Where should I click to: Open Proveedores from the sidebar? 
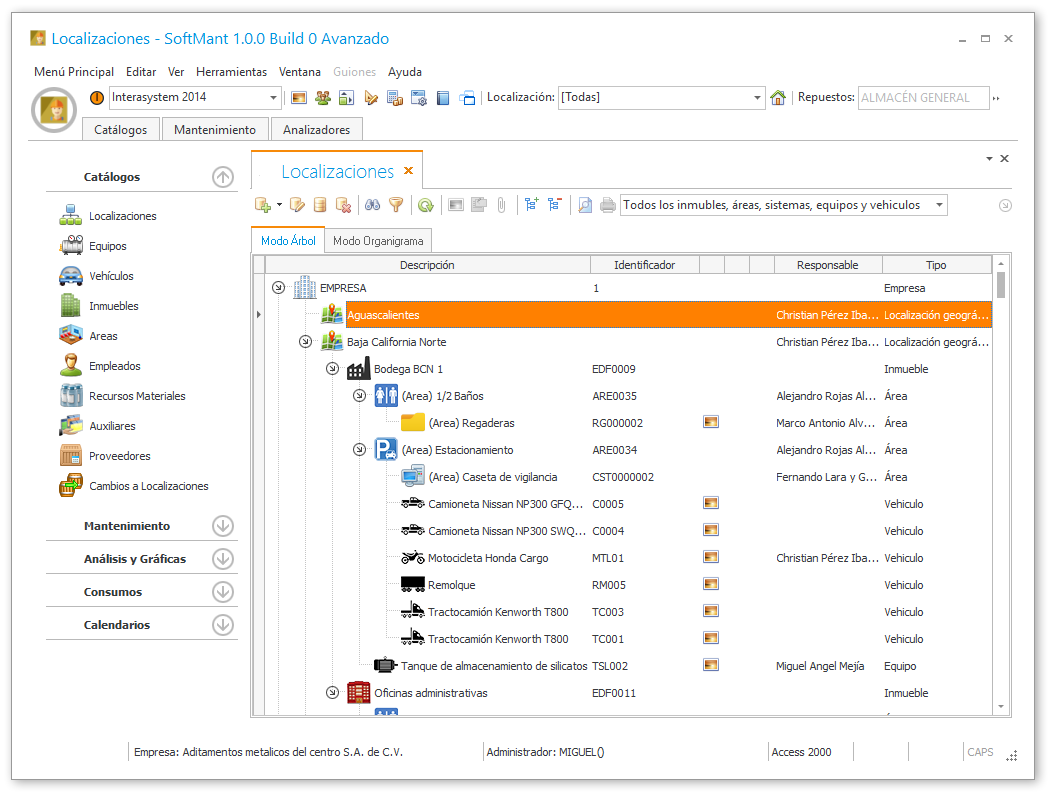coord(119,456)
